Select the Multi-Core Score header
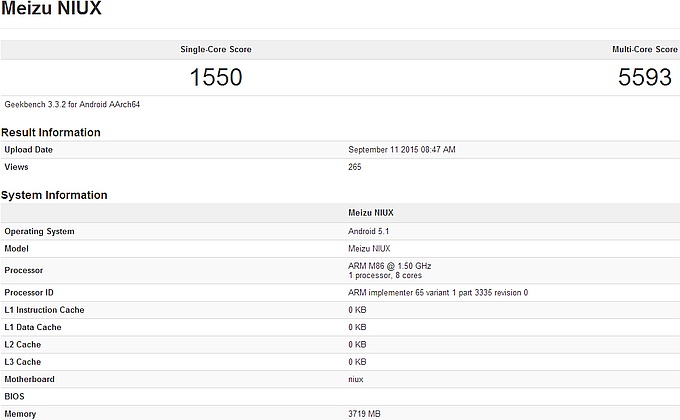This screenshot has width=680, height=420. click(x=644, y=49)
